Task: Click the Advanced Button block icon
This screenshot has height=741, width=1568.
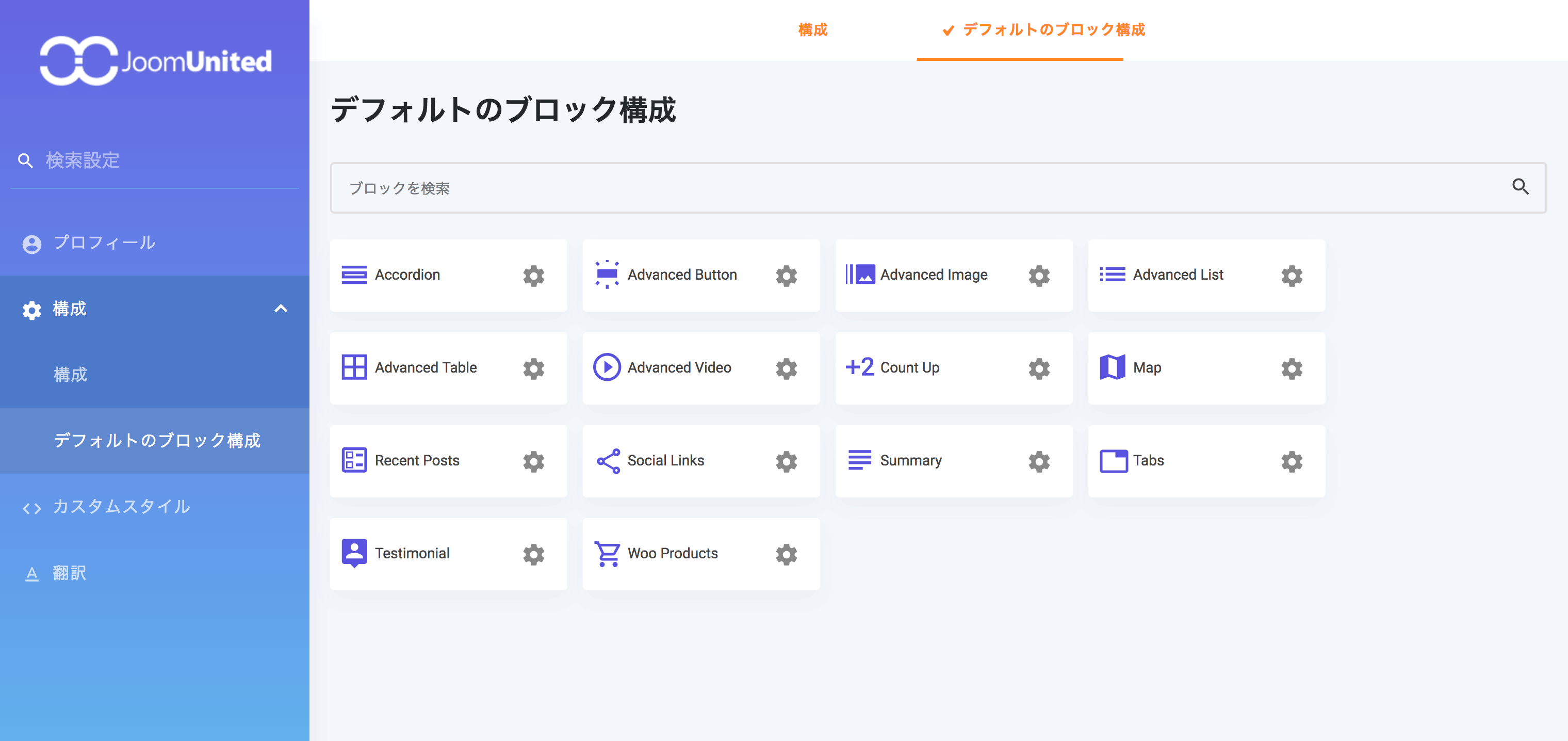Action: click(607, 275)
